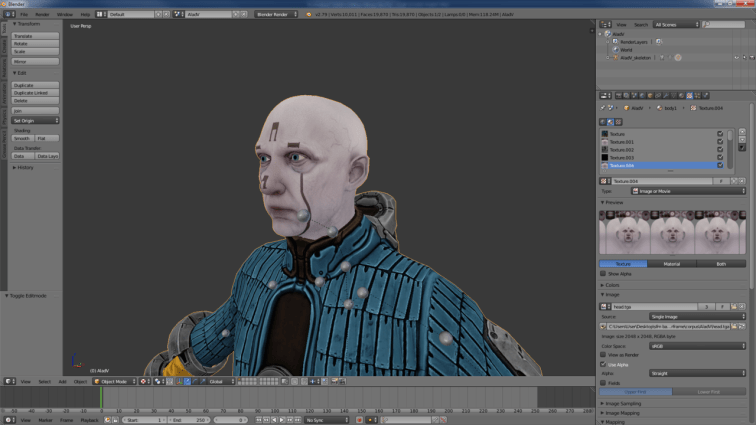Click the RenderLayers icon in the outliner
This screenshot has width=756, height=425.
click(x=615, y=41)
